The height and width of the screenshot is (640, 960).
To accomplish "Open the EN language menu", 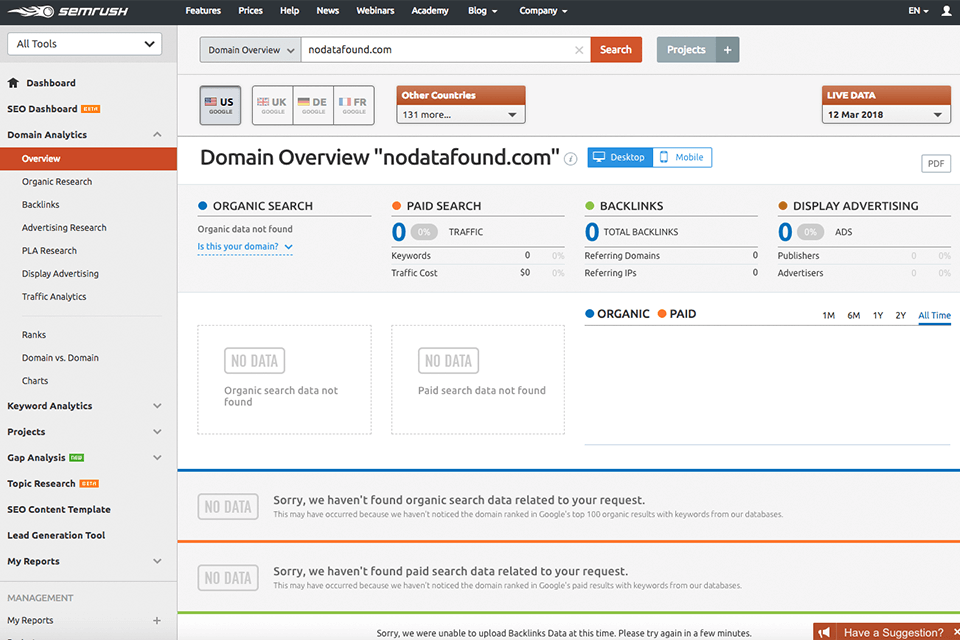I will [x=918, y=11].
